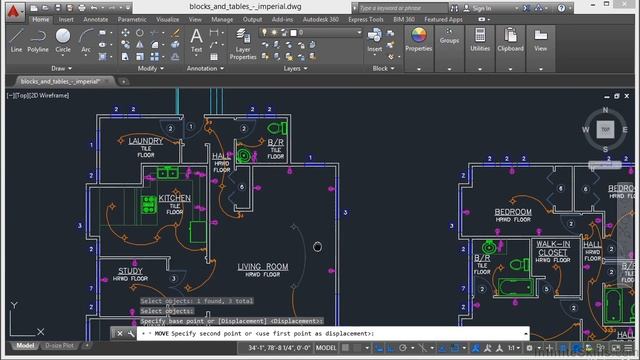
Task: Open the annotation scale 1:1 dropdown
Action: coord(513,348)
